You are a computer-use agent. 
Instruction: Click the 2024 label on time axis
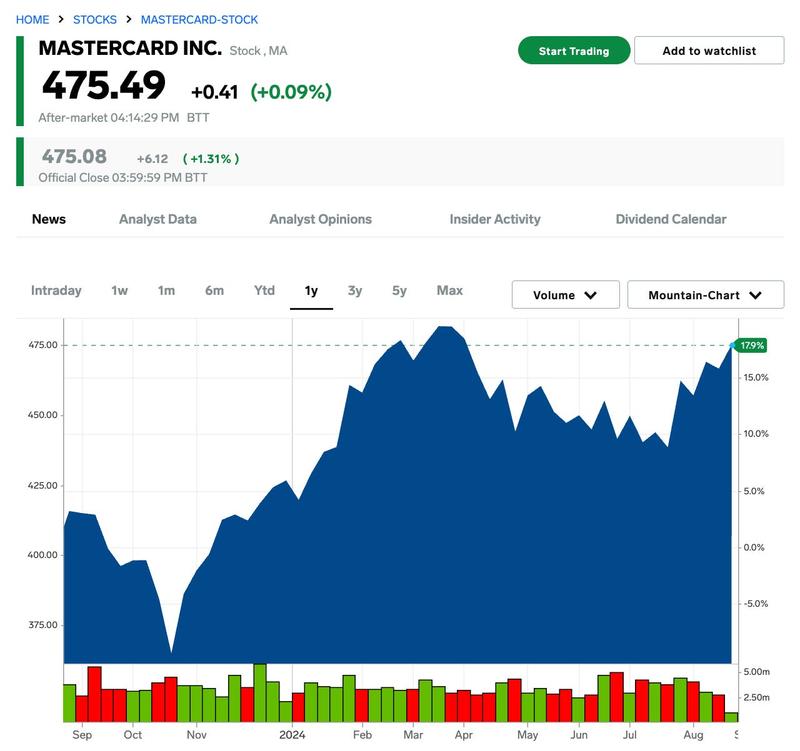click(x=292, y=735)
